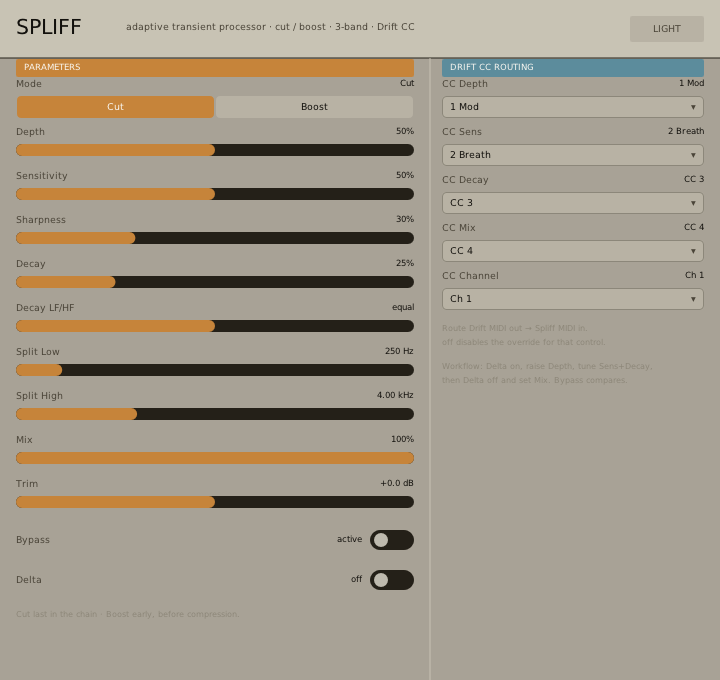Click the +0.0 dB Trim value
The height and width of the screenshot is (680, 720).
397,483
